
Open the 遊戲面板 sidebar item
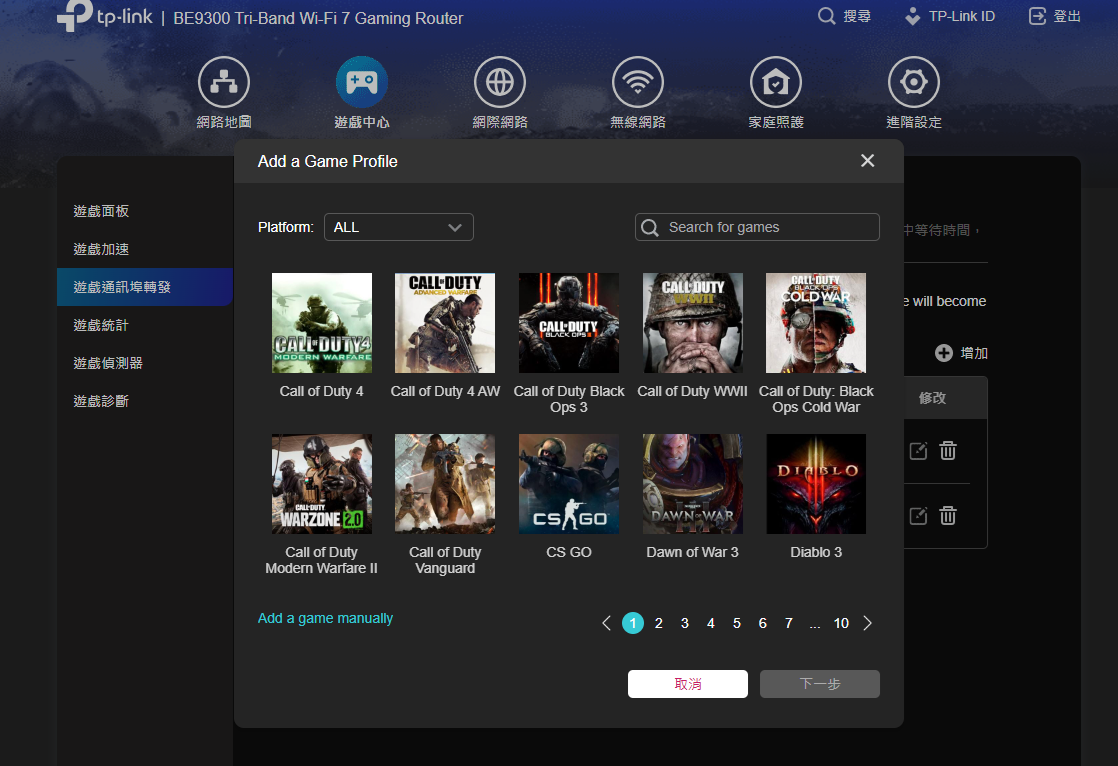[101, 211]
